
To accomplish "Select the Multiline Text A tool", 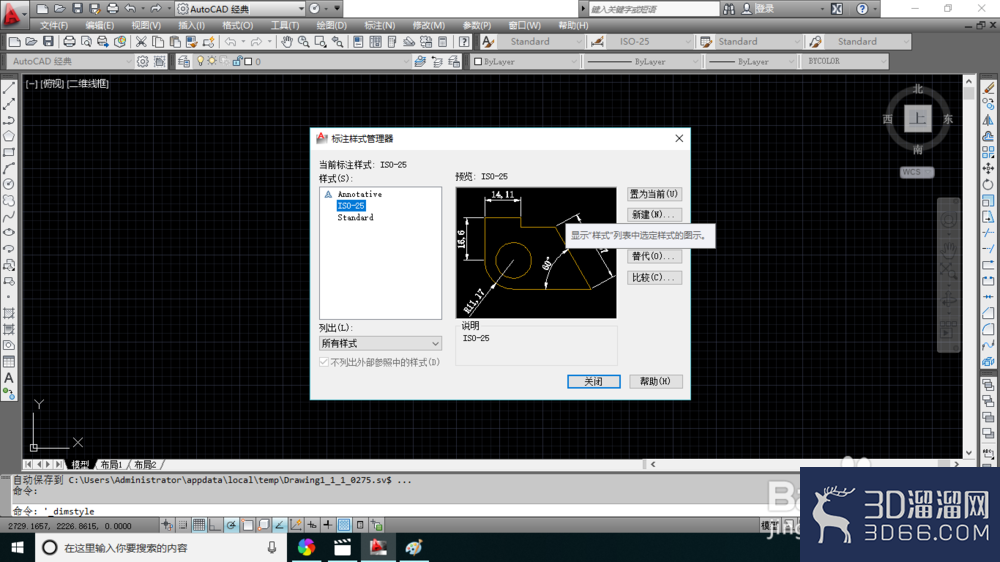I will tap(9, 378).
